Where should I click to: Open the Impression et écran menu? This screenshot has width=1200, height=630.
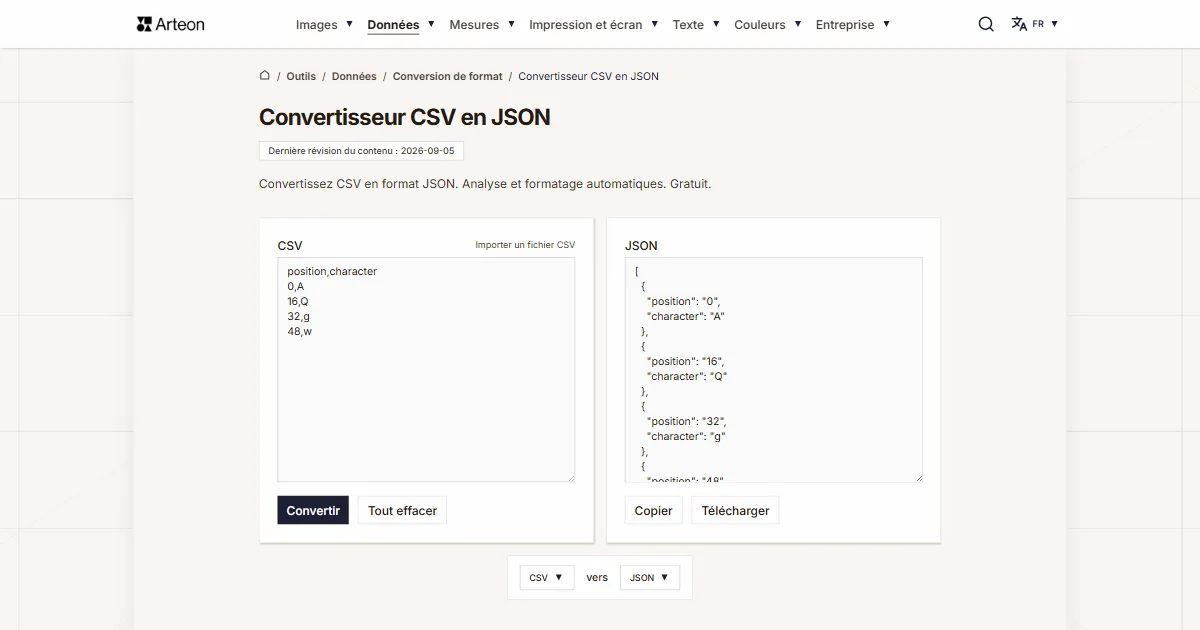pyautogui.click(x=586, y=24)
